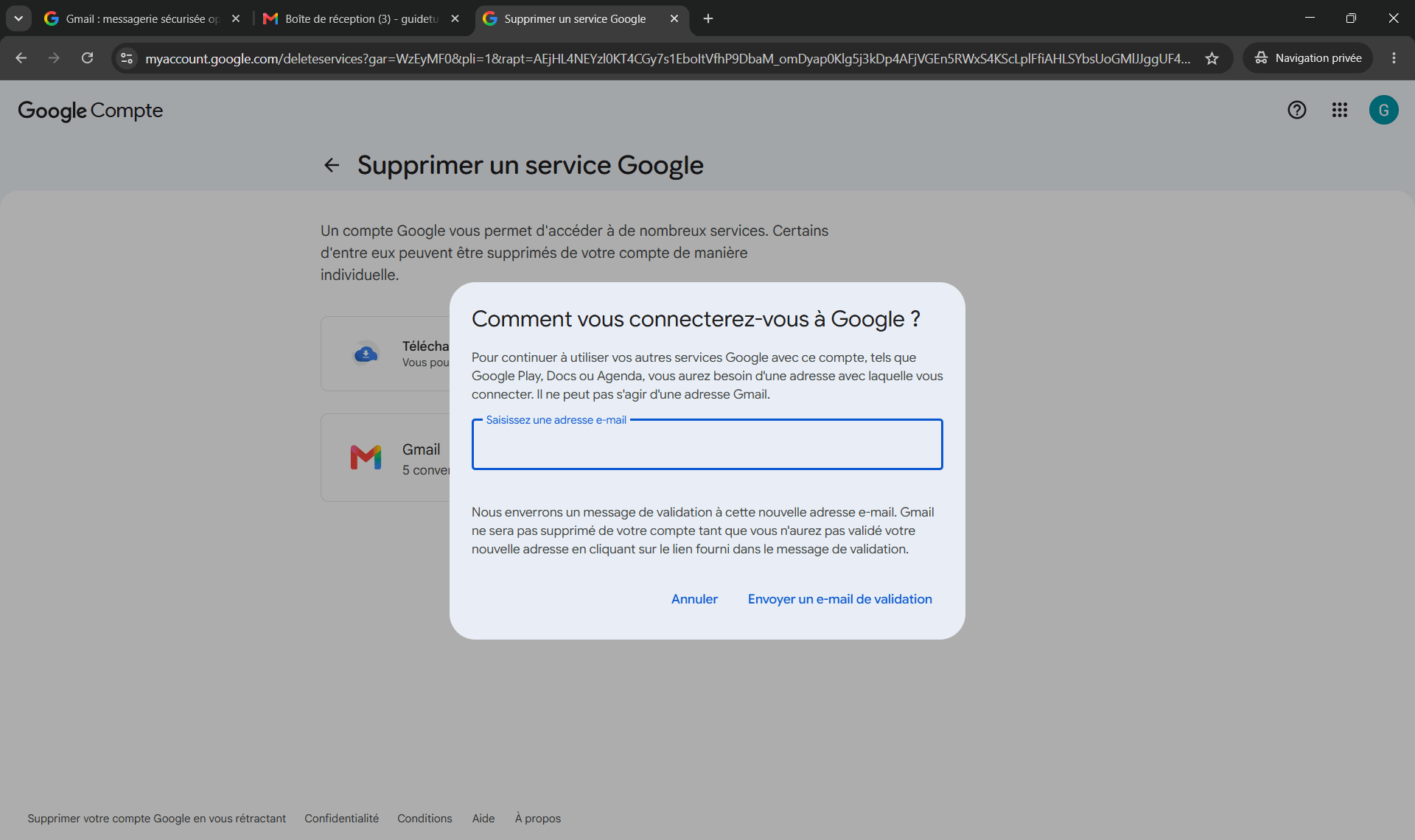Click the address bar URL
The height and width of the screenshot is (840, 1415).
[667, 58]
